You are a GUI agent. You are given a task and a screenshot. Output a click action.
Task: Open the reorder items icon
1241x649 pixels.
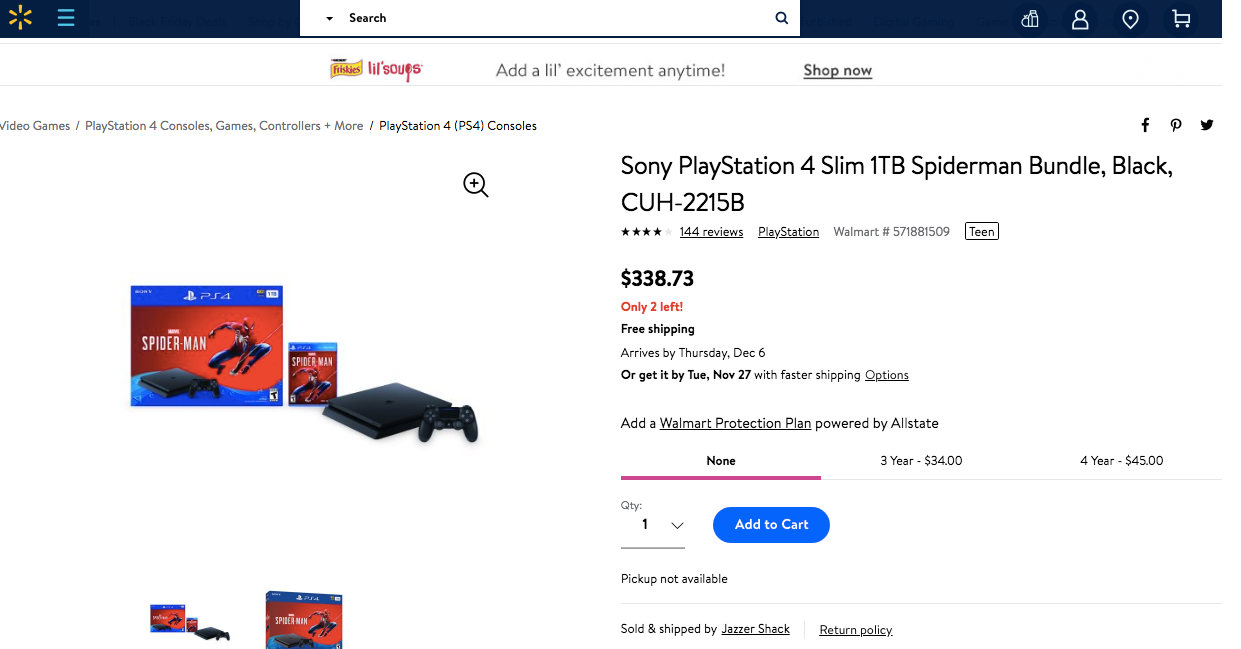pyautogui.click(x=1030, y=19)
